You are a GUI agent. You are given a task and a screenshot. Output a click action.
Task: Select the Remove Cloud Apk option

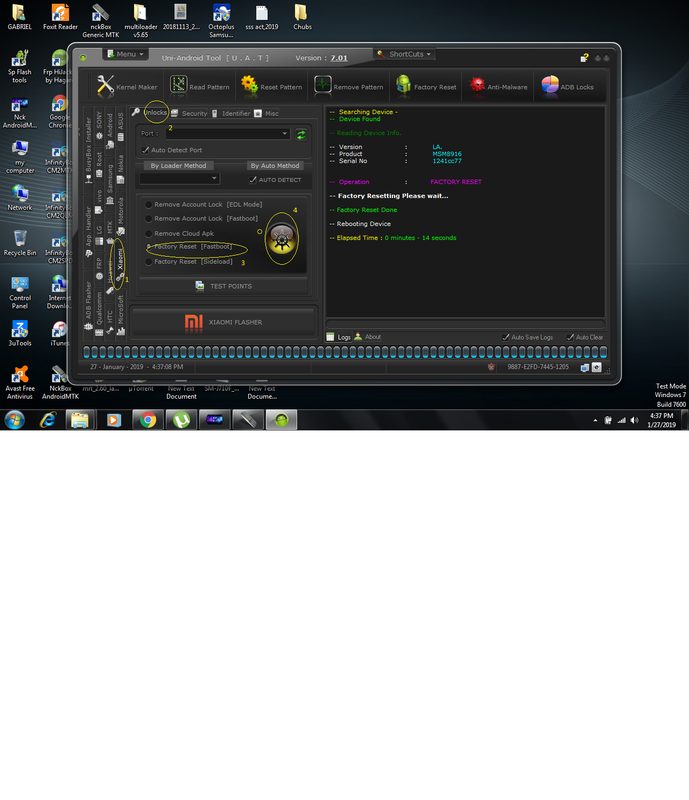click(180, 234)
